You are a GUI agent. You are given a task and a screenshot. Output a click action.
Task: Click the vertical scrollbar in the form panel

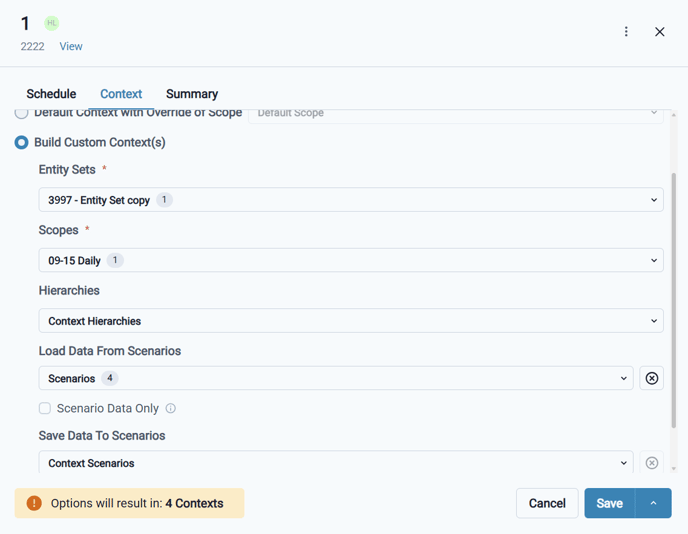pyautogui.click(x=673, y=300)
